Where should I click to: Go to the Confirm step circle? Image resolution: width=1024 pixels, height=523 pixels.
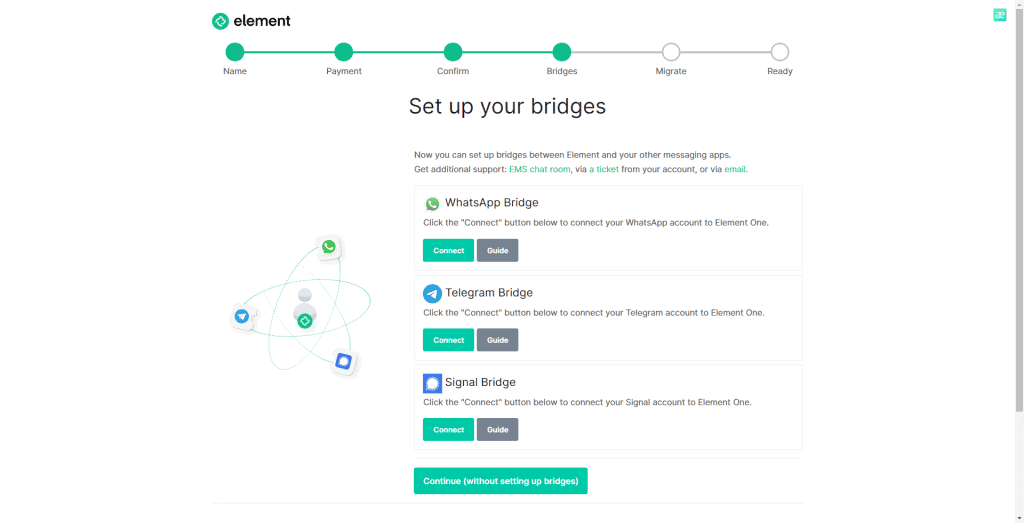[453, 52]
